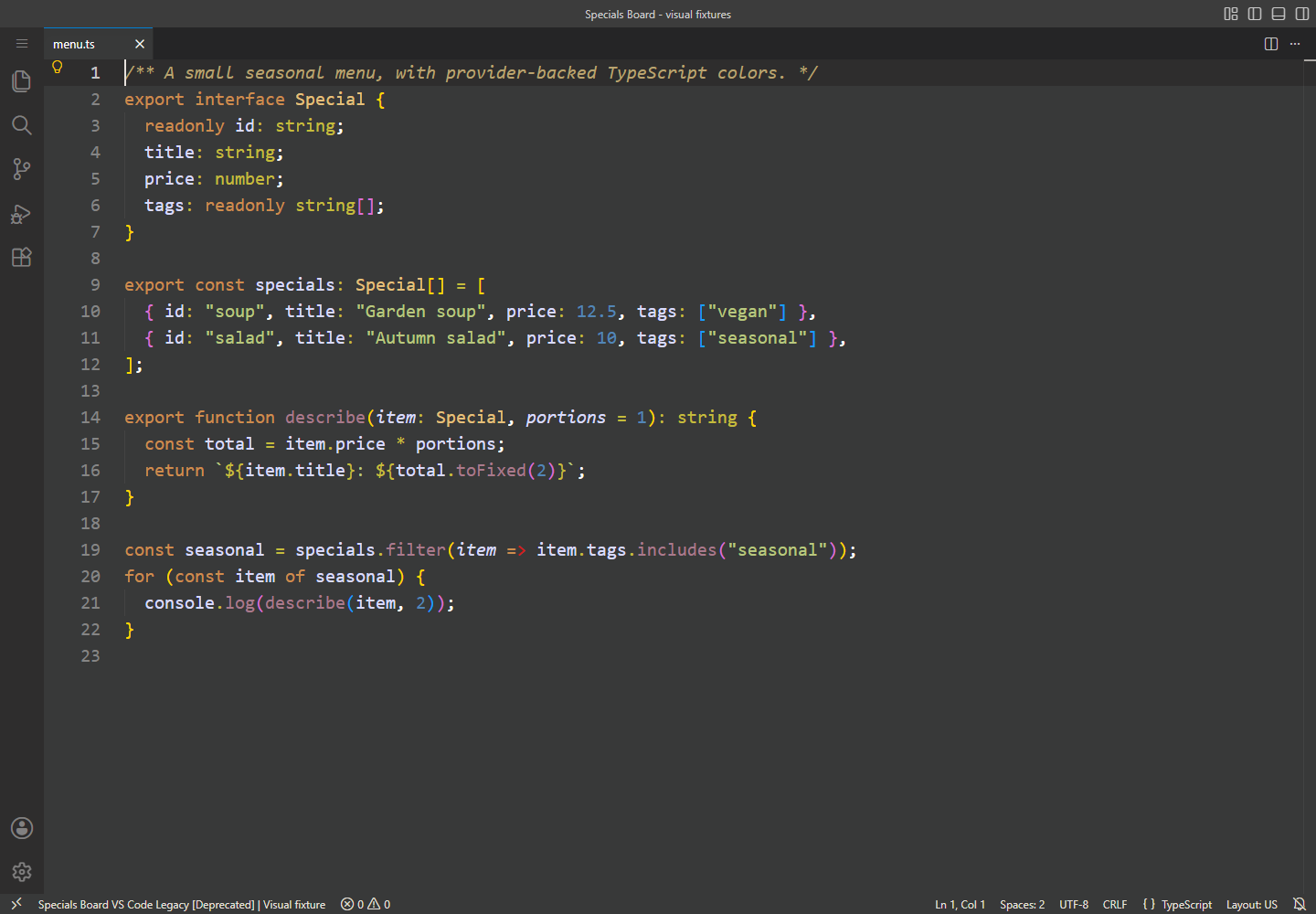The height and width of the screenshot is (914, 1316).
Task: Open the Accounts menu icon
Action: pos(22,828)
